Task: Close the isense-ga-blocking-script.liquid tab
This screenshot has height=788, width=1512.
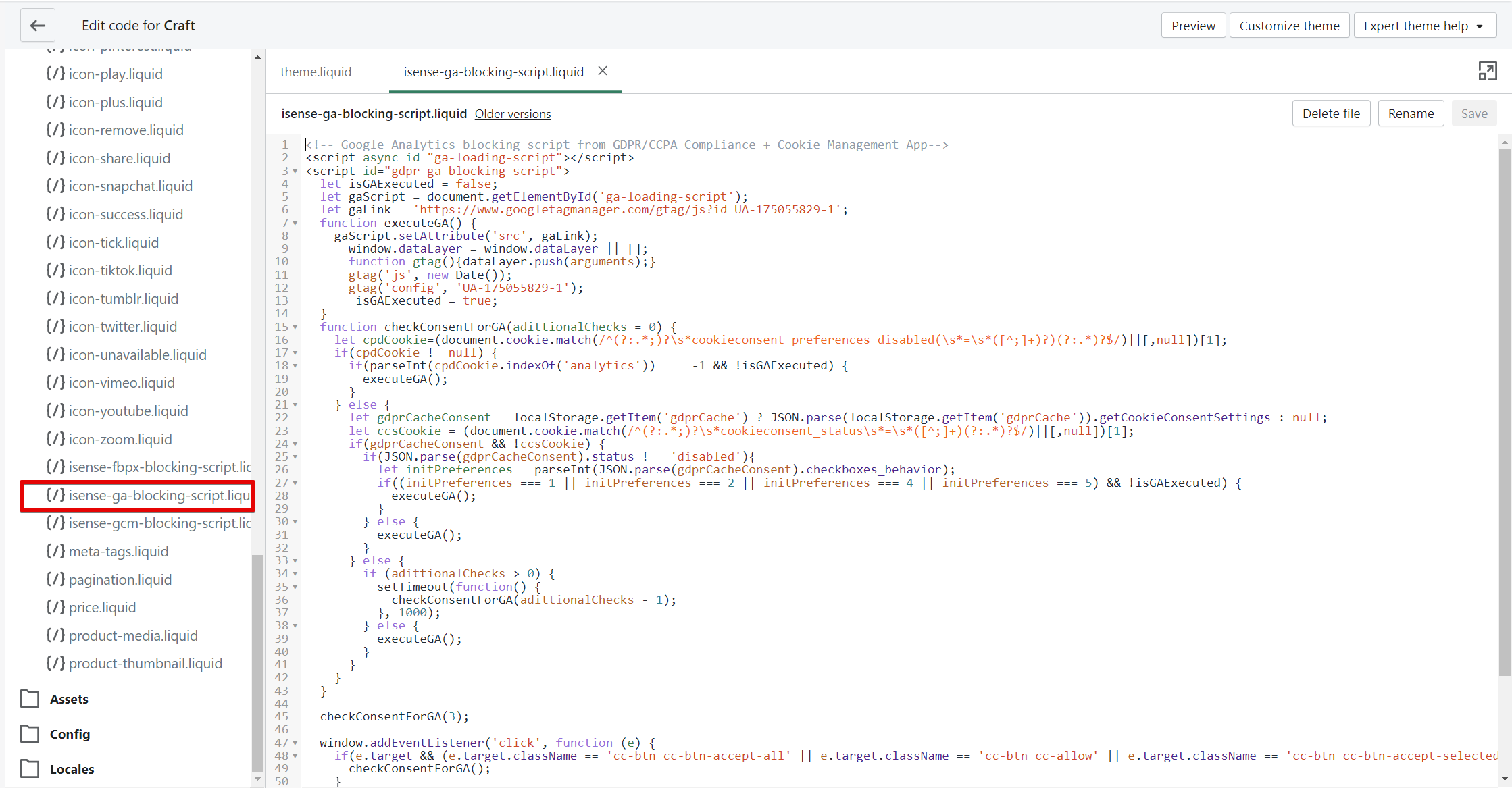Action: (603, 71)
